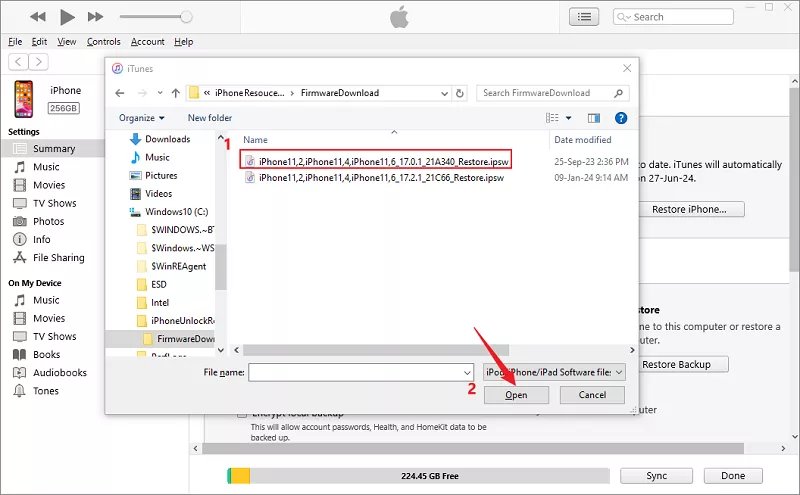The image size is (800, 495).
Task: Click the blue Help icon in dialog
Action: click(x=621, y=118)
